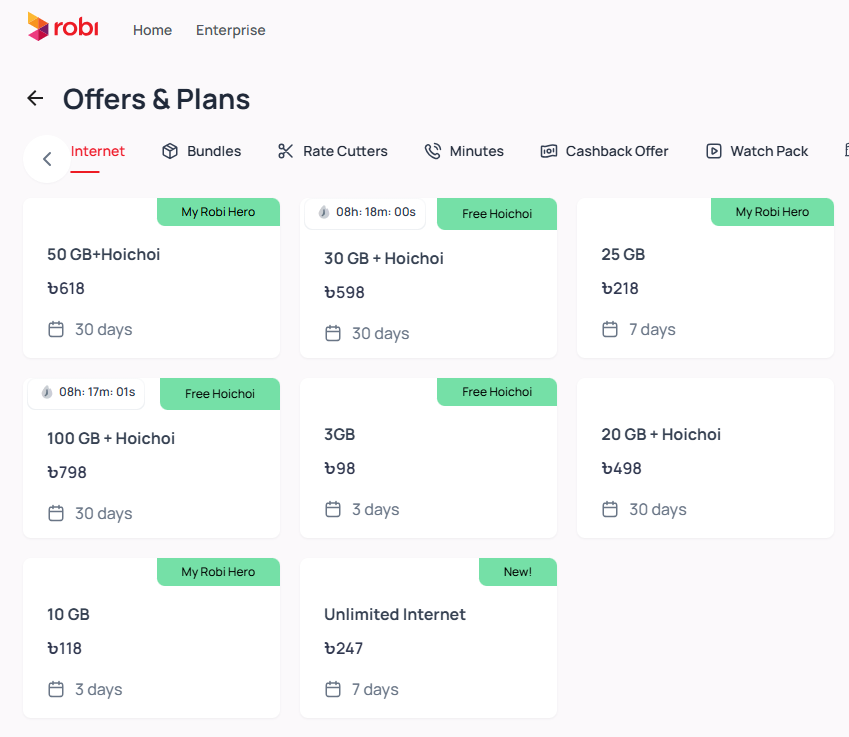This screenshot has width=849, height=737.
Task: Click the Bundles box icon
Action: coord(170,151)
